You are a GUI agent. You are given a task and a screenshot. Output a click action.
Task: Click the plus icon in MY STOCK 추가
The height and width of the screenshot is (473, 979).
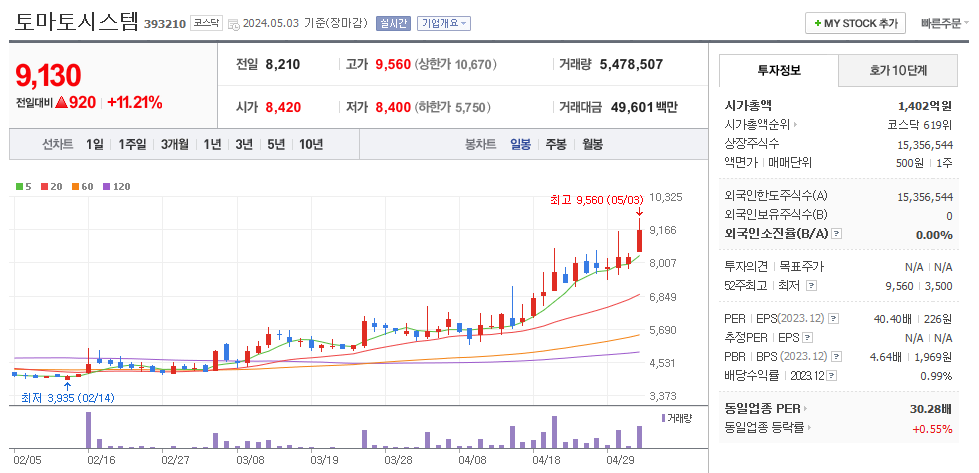pyautogui.click(x=817, y=24)
